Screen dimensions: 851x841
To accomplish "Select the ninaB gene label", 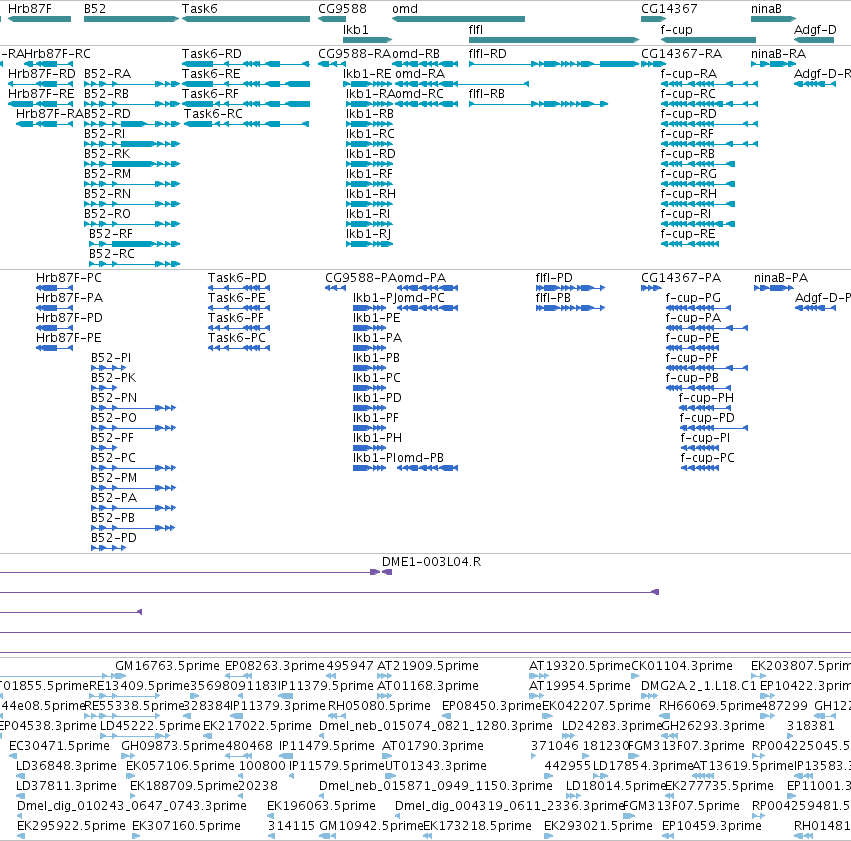I will [766, 9].
